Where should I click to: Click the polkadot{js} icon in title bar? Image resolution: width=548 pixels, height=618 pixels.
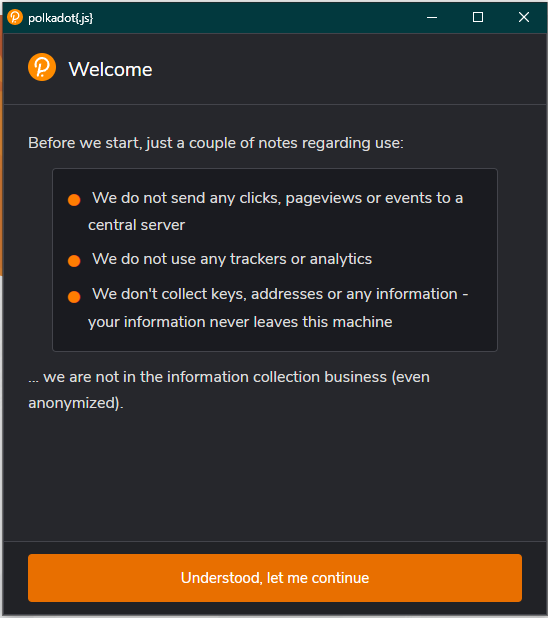pos(15,17)
